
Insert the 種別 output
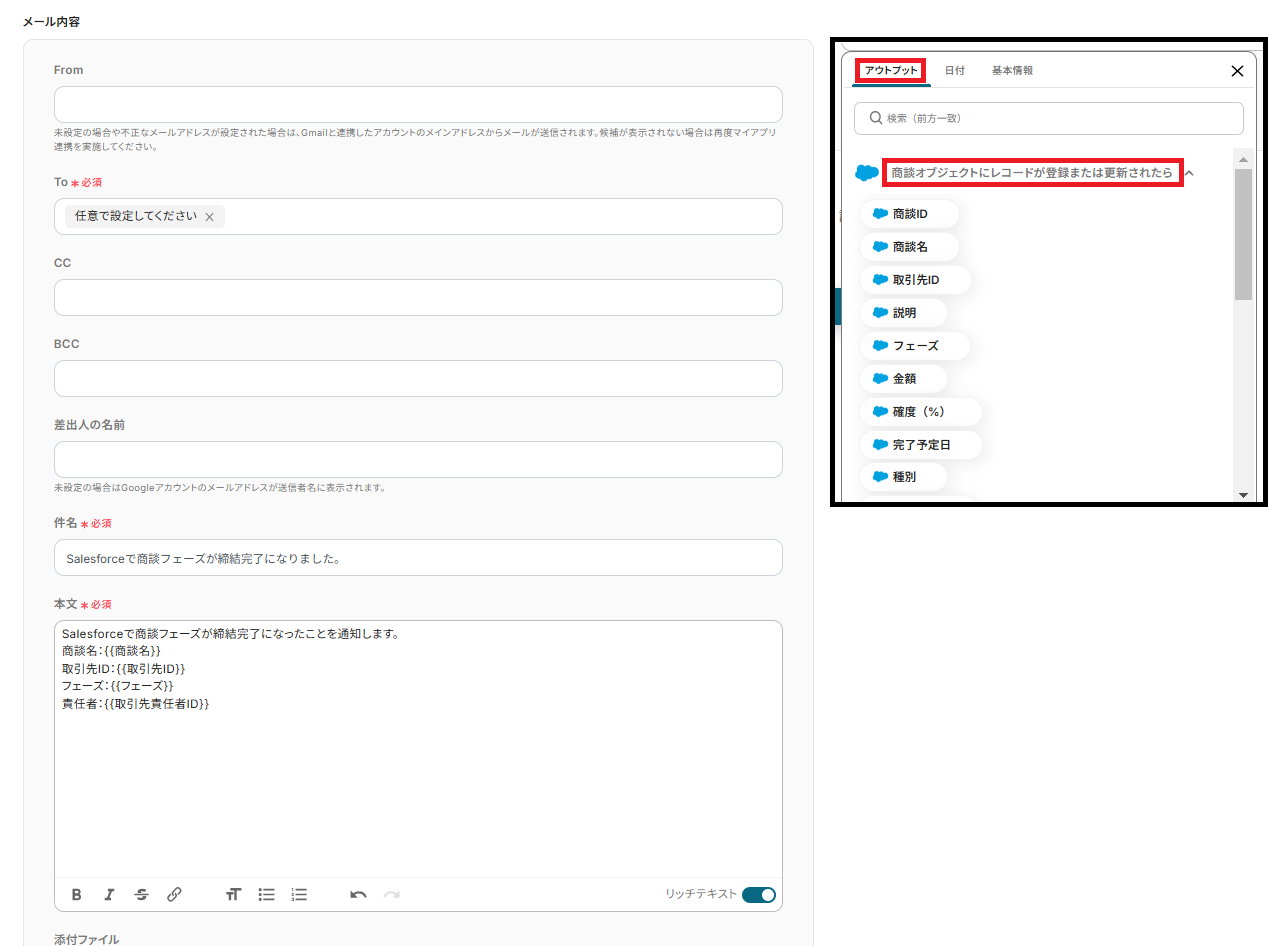tap(903, 477)
